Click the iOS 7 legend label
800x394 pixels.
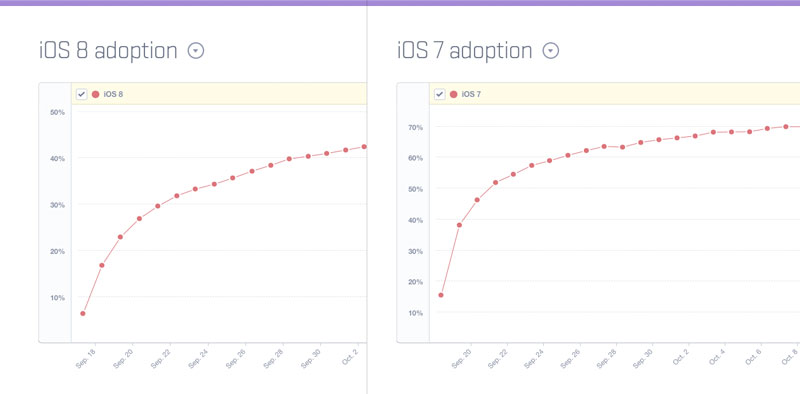point(471,94)
